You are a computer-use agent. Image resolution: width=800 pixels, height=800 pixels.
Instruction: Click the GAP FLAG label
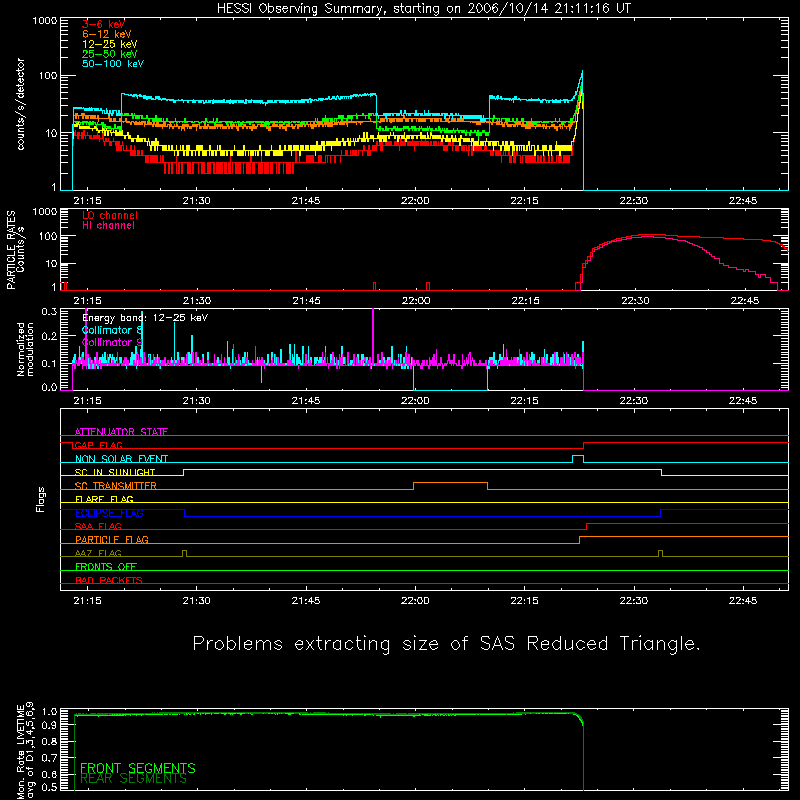[98, 445]
